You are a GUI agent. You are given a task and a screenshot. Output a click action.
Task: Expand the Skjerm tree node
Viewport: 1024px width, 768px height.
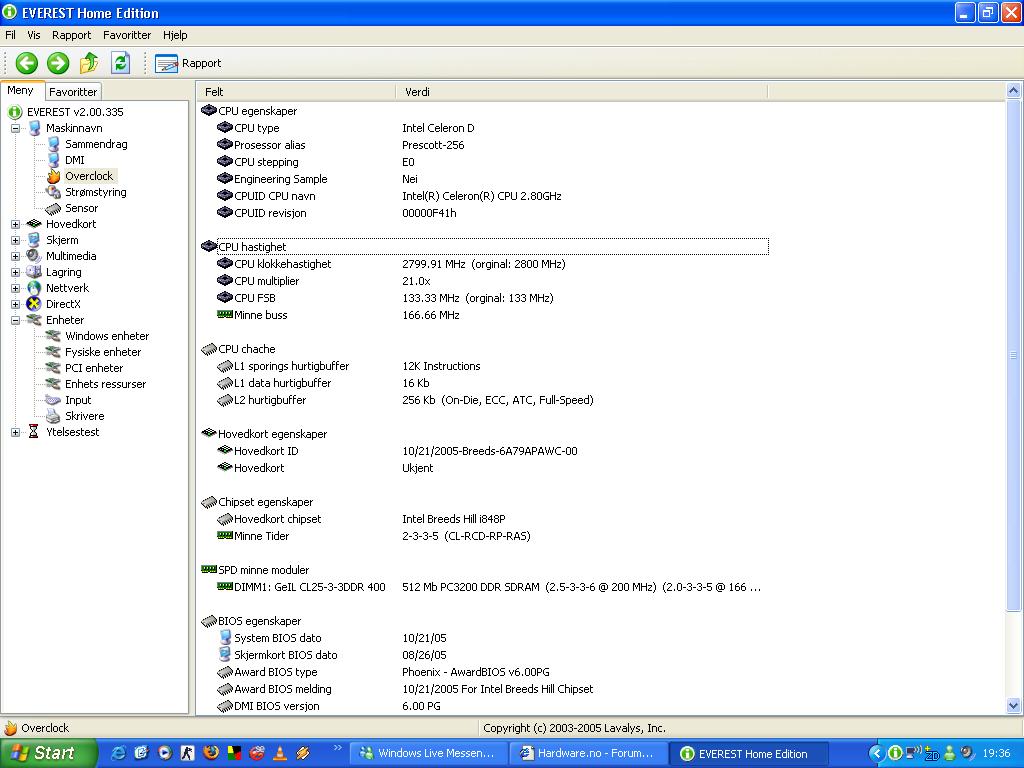click(15, 240)
